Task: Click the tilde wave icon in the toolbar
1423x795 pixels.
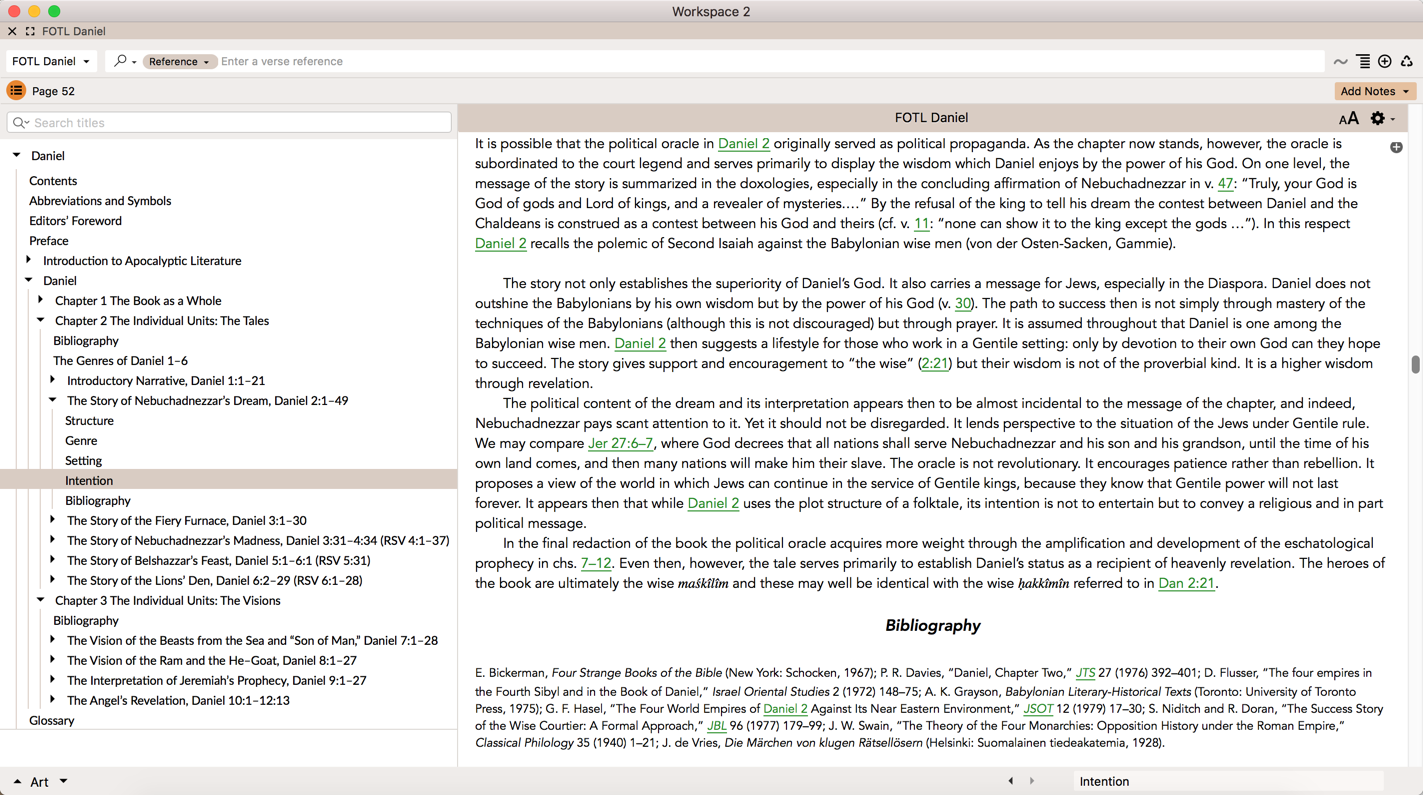Action: pos(1340,62)
